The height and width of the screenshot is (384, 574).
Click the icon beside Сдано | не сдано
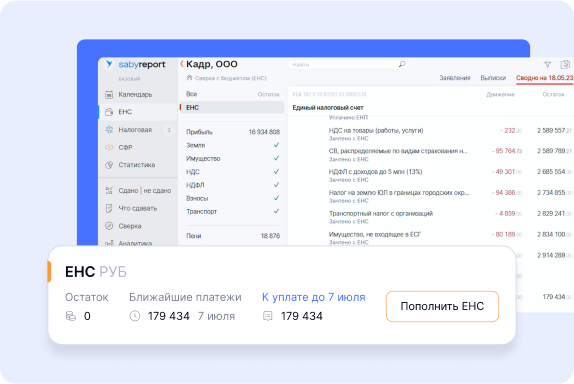point(109,190)
